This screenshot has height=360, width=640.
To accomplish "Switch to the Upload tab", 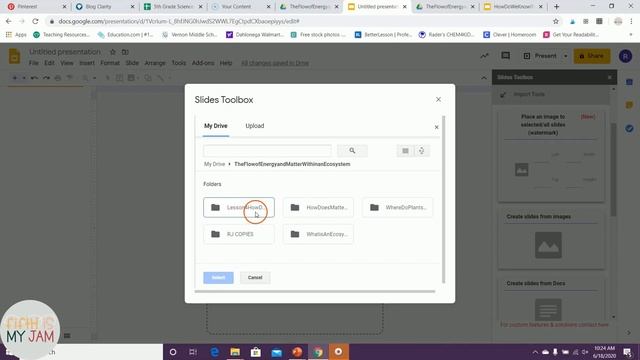I will (255, 126).
